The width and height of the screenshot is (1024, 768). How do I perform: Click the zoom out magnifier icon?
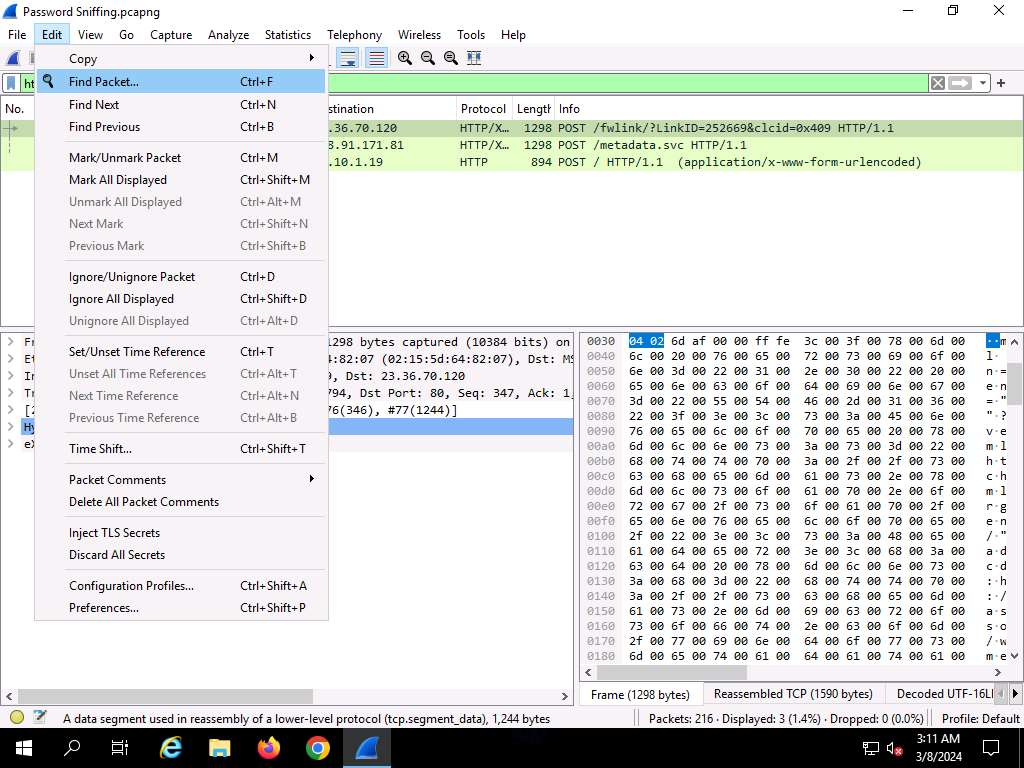pyautogui.click(x=428, y=59)
